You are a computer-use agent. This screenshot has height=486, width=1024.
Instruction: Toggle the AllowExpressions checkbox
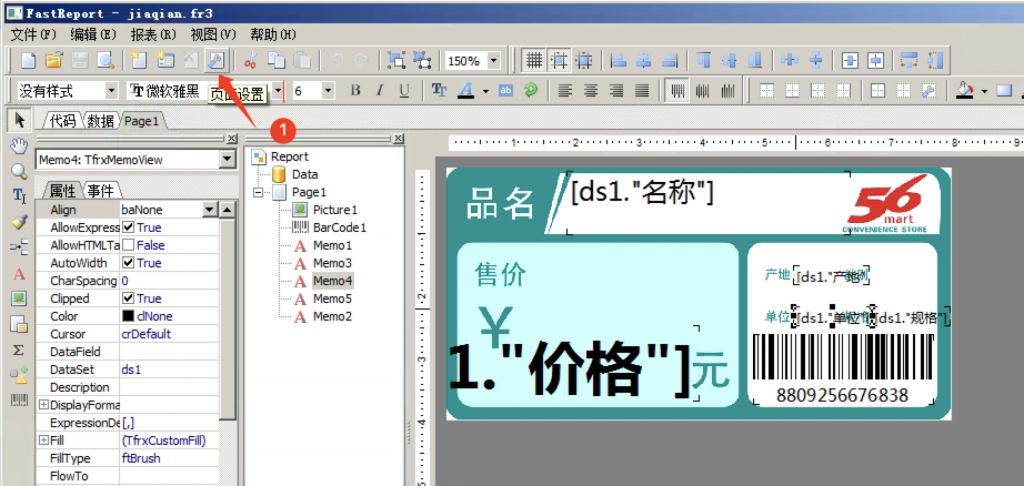point(128,228)
